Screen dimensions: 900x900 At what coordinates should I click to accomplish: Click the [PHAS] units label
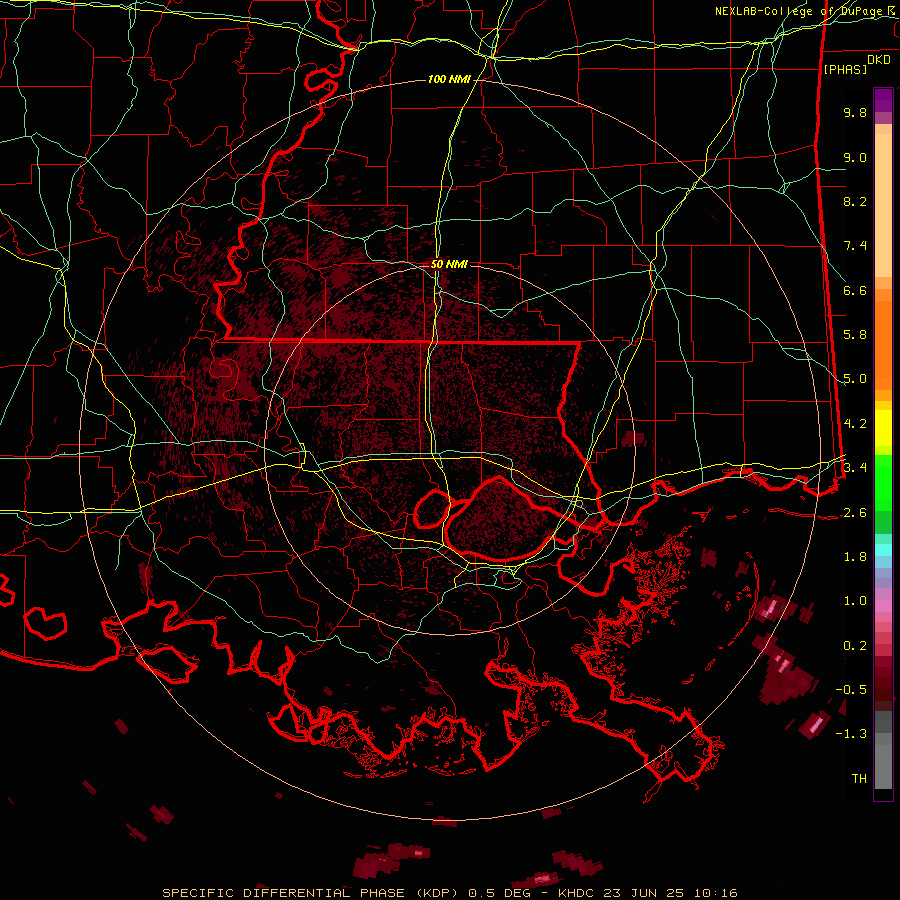click(x=845, y=69)
